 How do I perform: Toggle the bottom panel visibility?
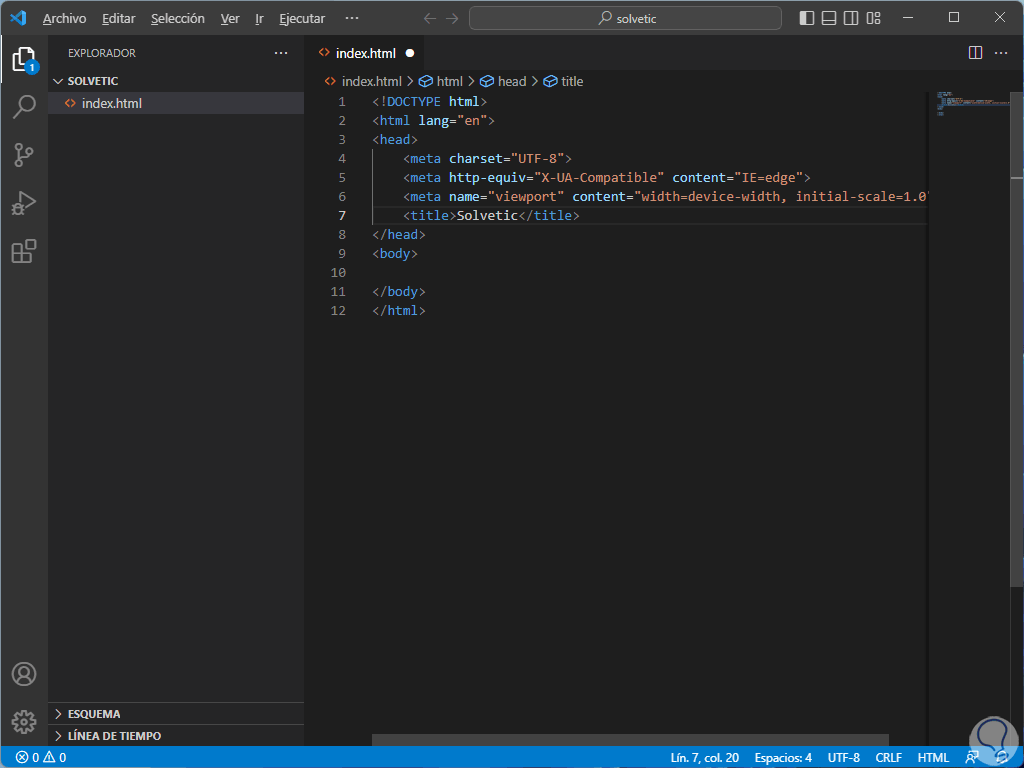coord(829,18)
